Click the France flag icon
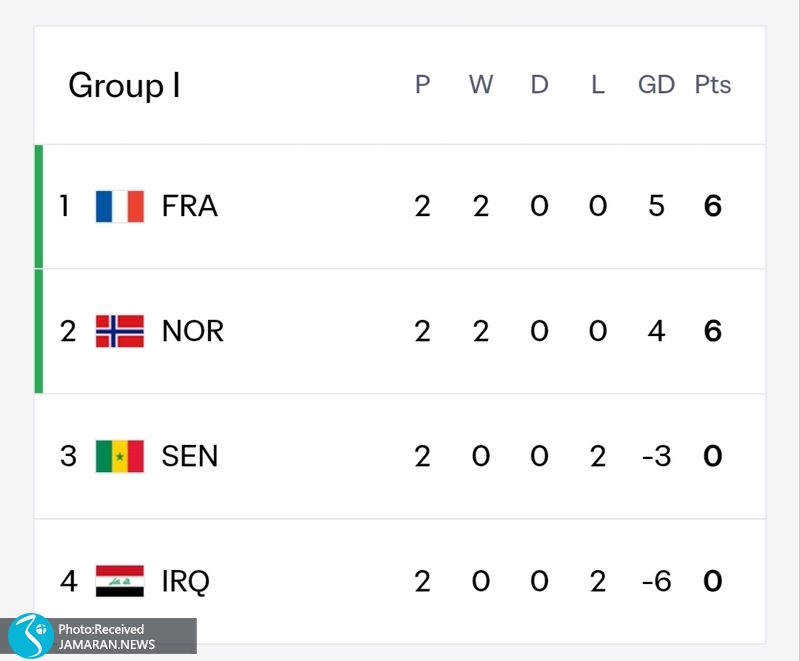The width and height of the screenshot is (800, 661). [120, 206]
